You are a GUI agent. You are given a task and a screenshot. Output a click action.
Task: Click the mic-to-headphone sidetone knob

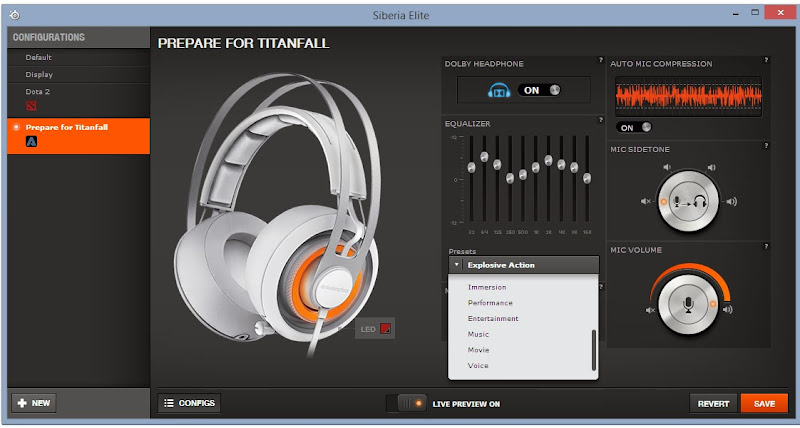tap(688, 202)
